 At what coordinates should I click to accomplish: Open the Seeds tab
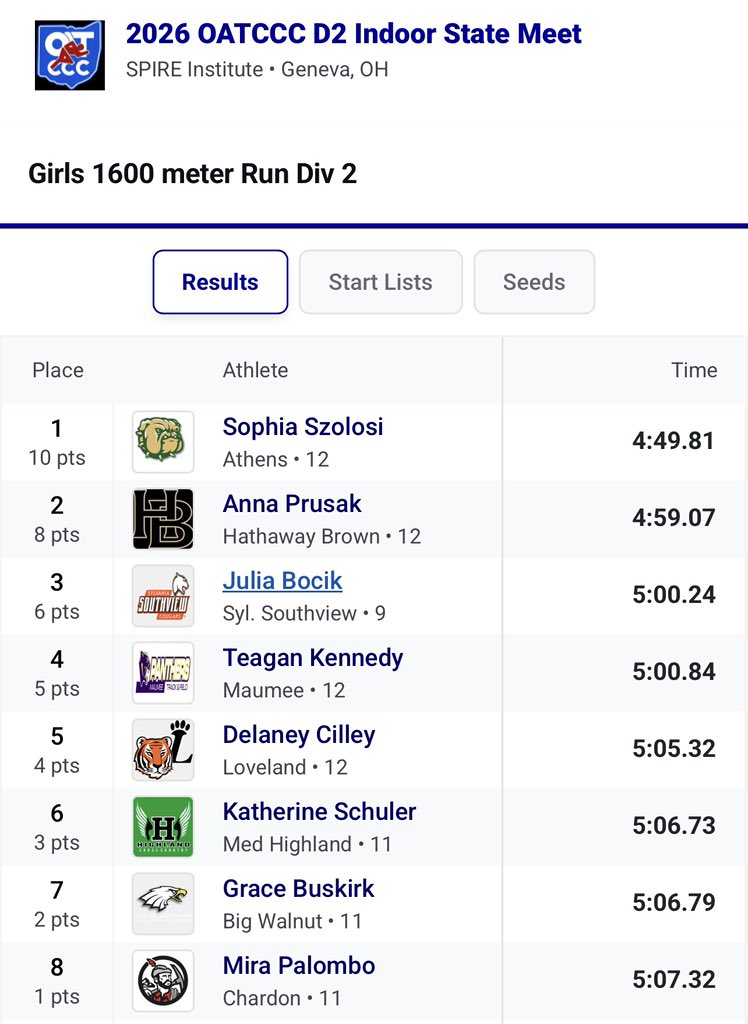point(534,282)
